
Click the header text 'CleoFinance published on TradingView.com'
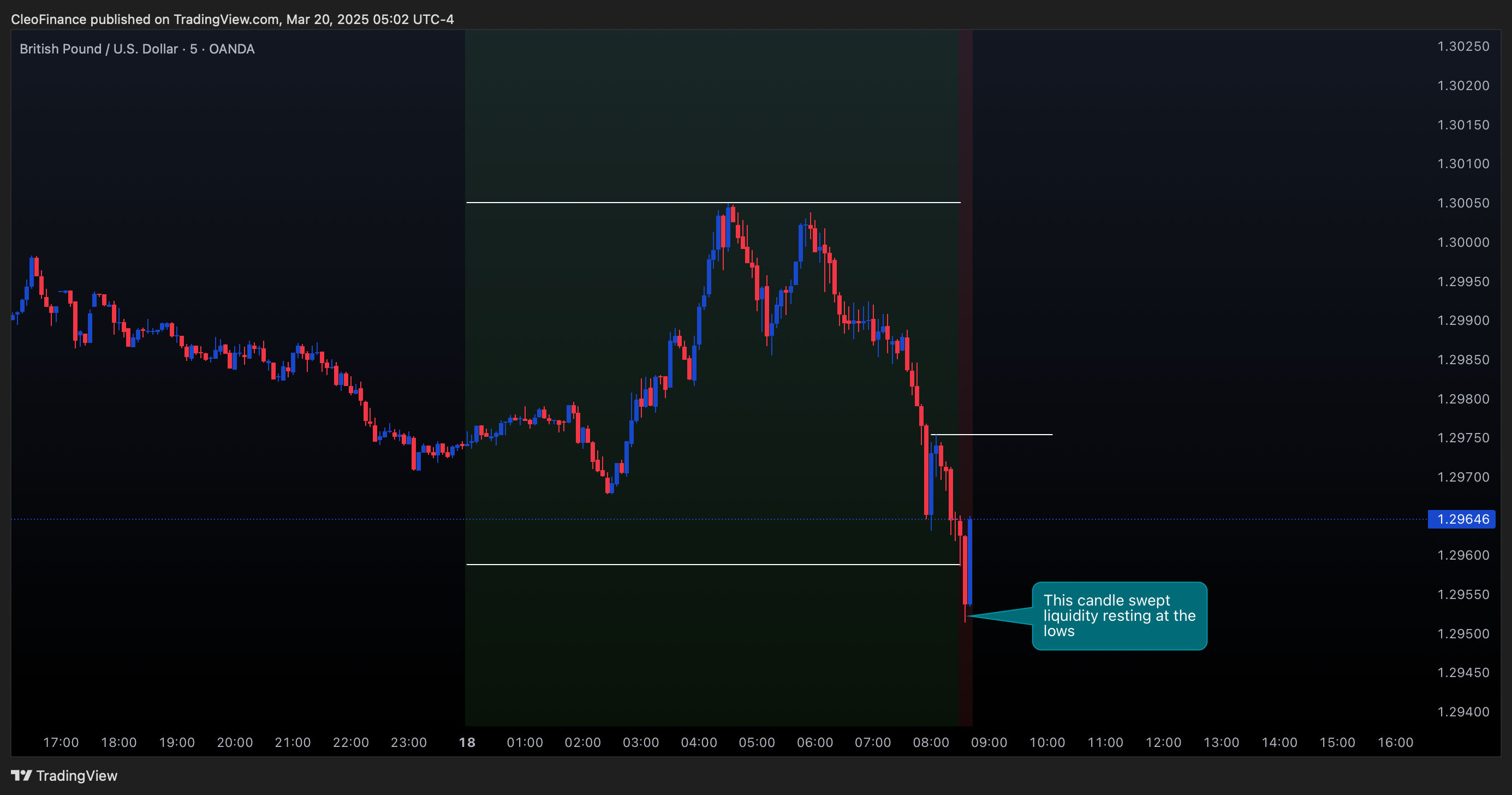(x=145, y=19)
